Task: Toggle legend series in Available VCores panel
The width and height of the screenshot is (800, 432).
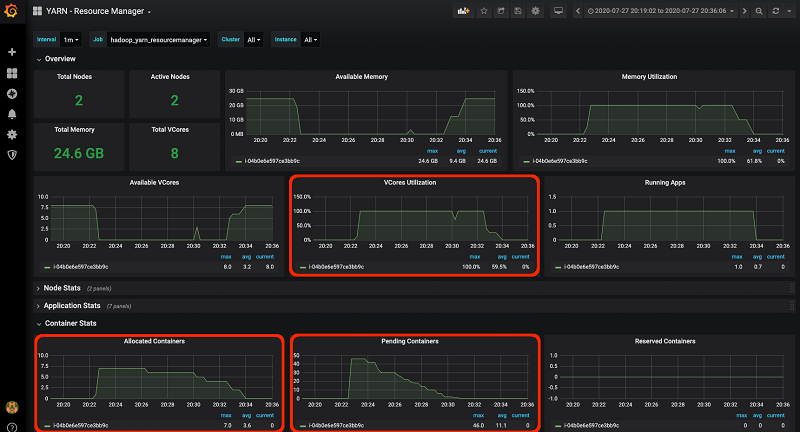Action: click(81, 267)
